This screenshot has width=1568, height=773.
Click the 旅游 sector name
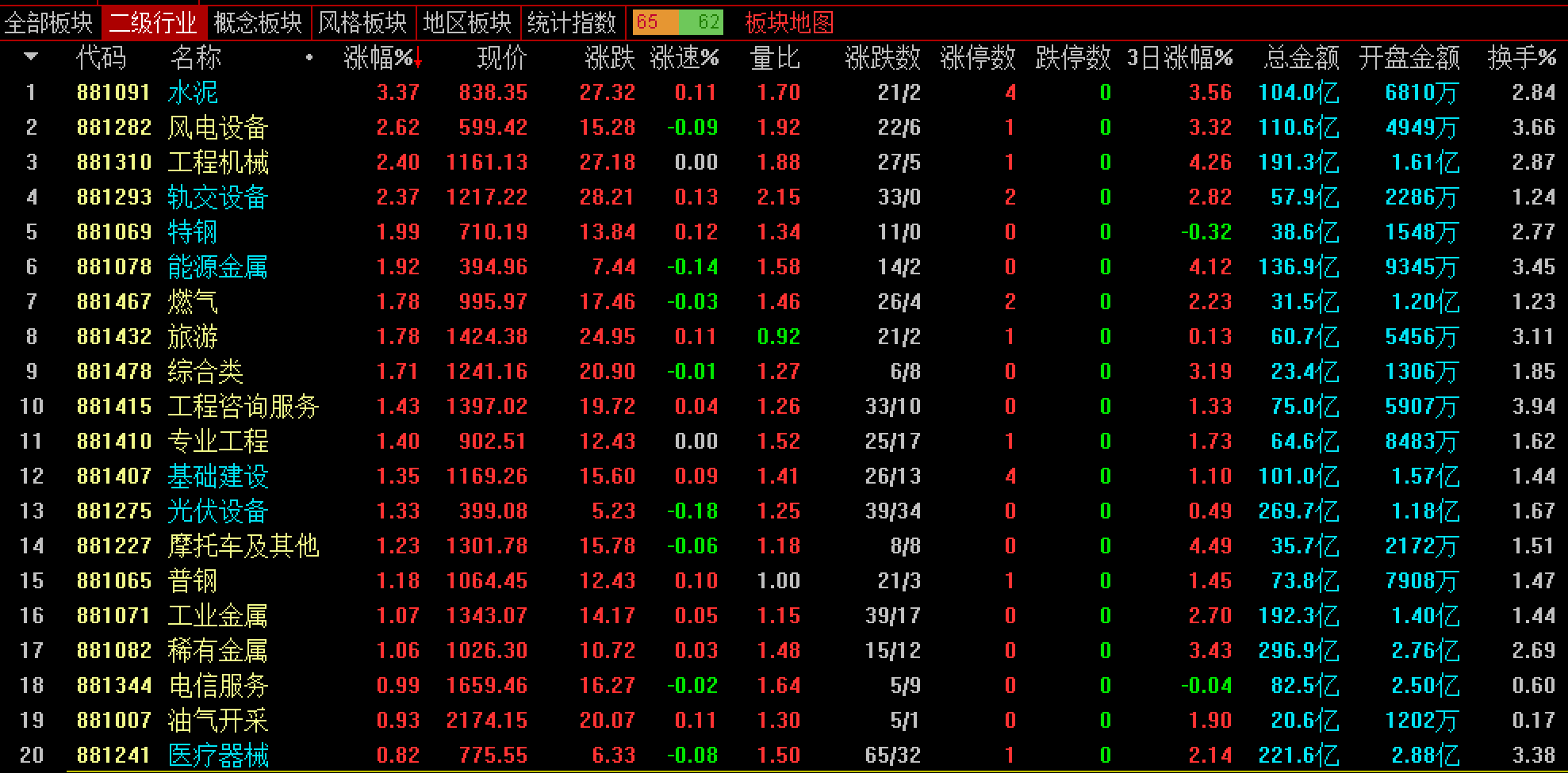[x=193, y=337]
